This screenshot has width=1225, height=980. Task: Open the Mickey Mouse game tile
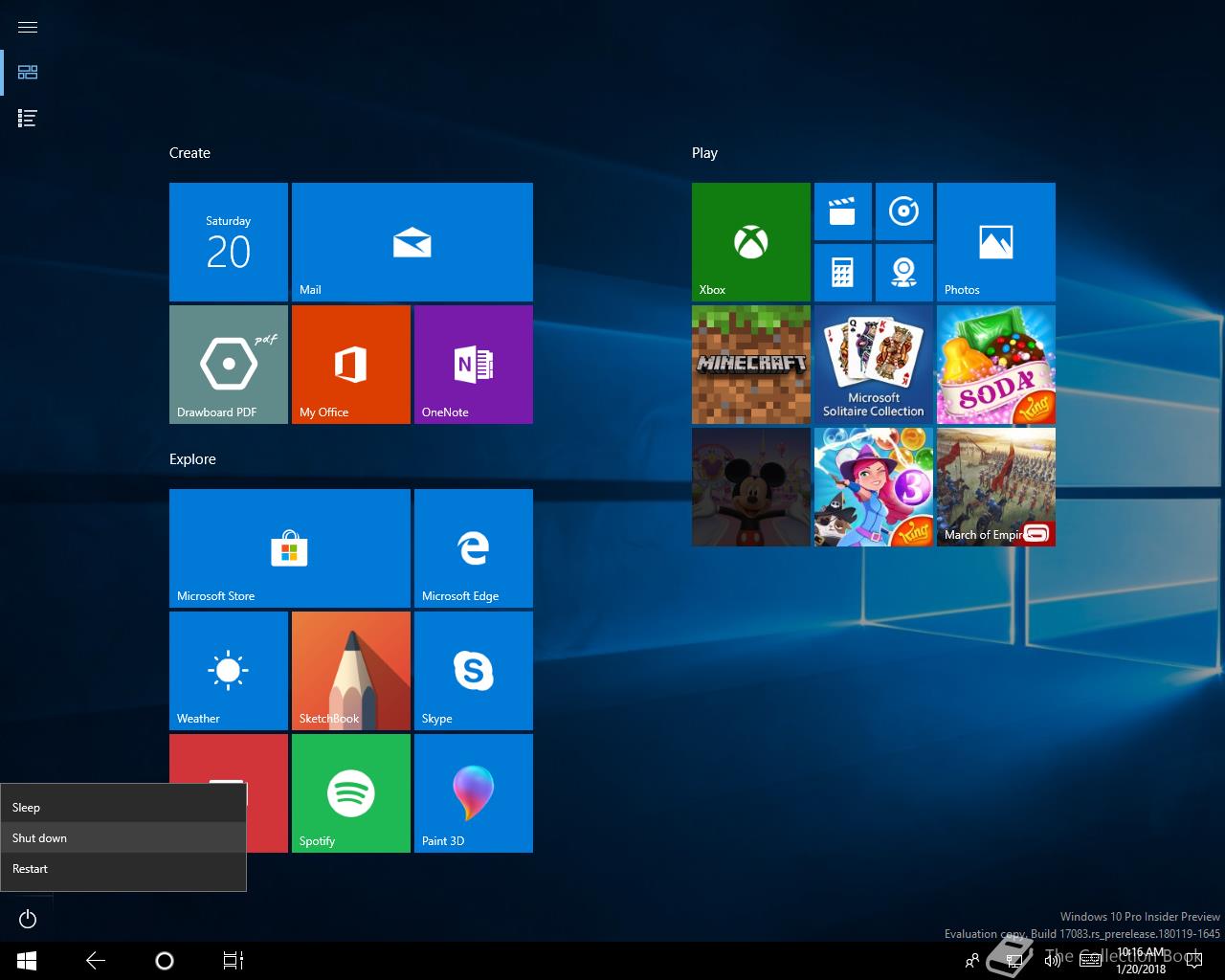tap(751, 487)
